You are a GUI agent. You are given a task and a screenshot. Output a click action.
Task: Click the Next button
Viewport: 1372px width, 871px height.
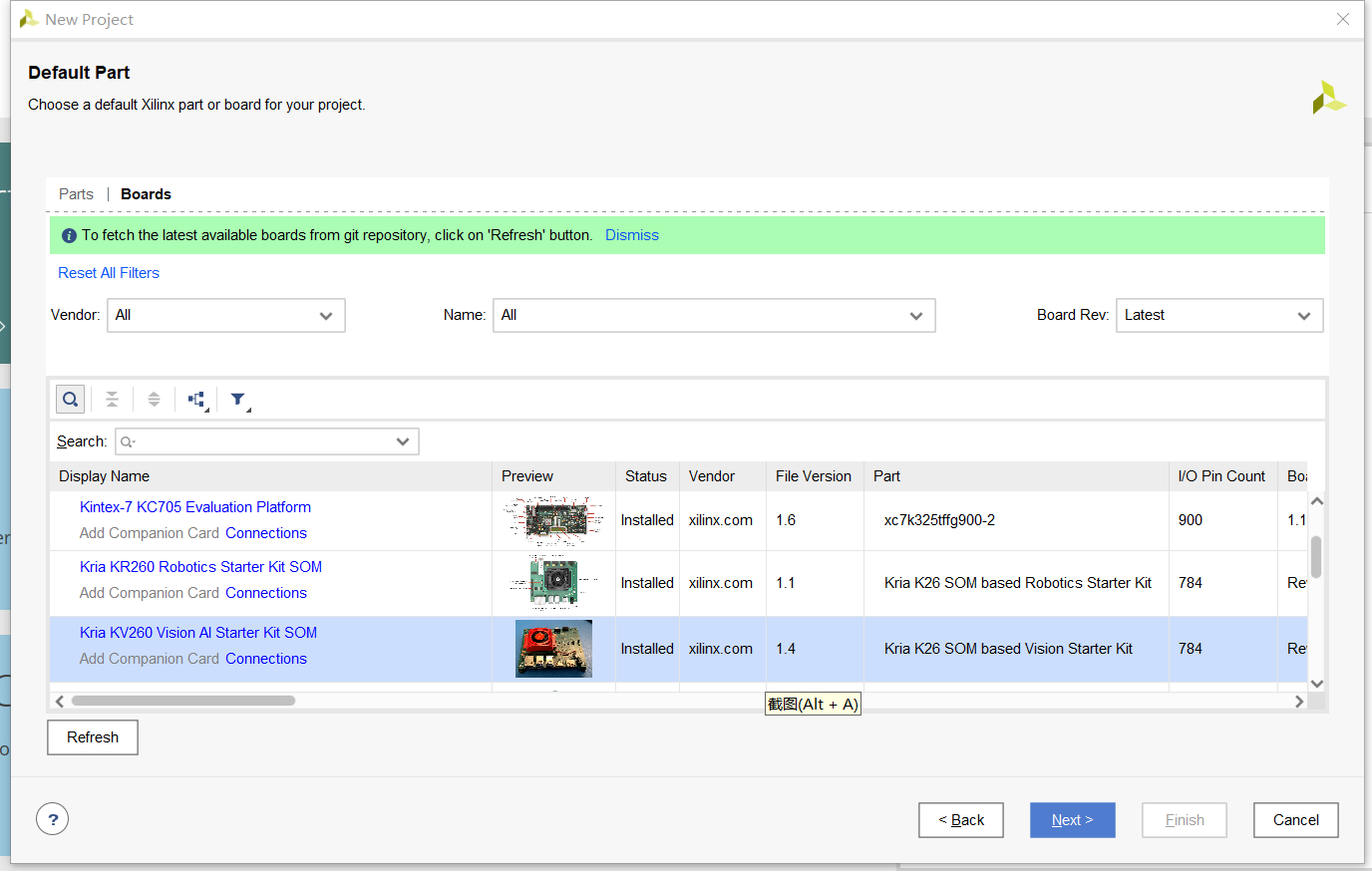[x=1073, y=820]
